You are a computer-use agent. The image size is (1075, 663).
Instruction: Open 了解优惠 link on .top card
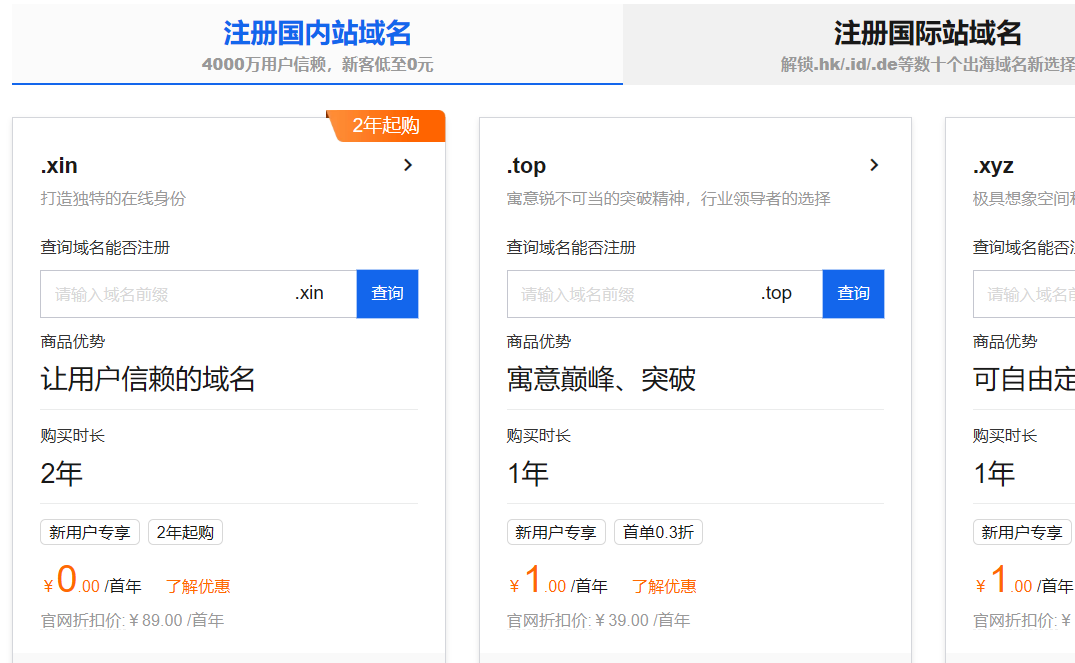tap(664, 586)
